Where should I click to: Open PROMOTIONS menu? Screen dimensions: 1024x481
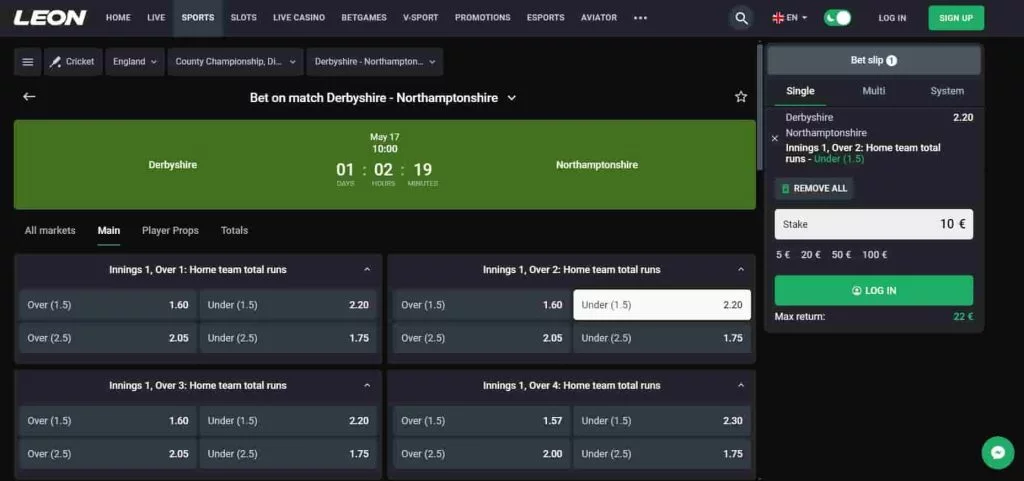[483, 18]
